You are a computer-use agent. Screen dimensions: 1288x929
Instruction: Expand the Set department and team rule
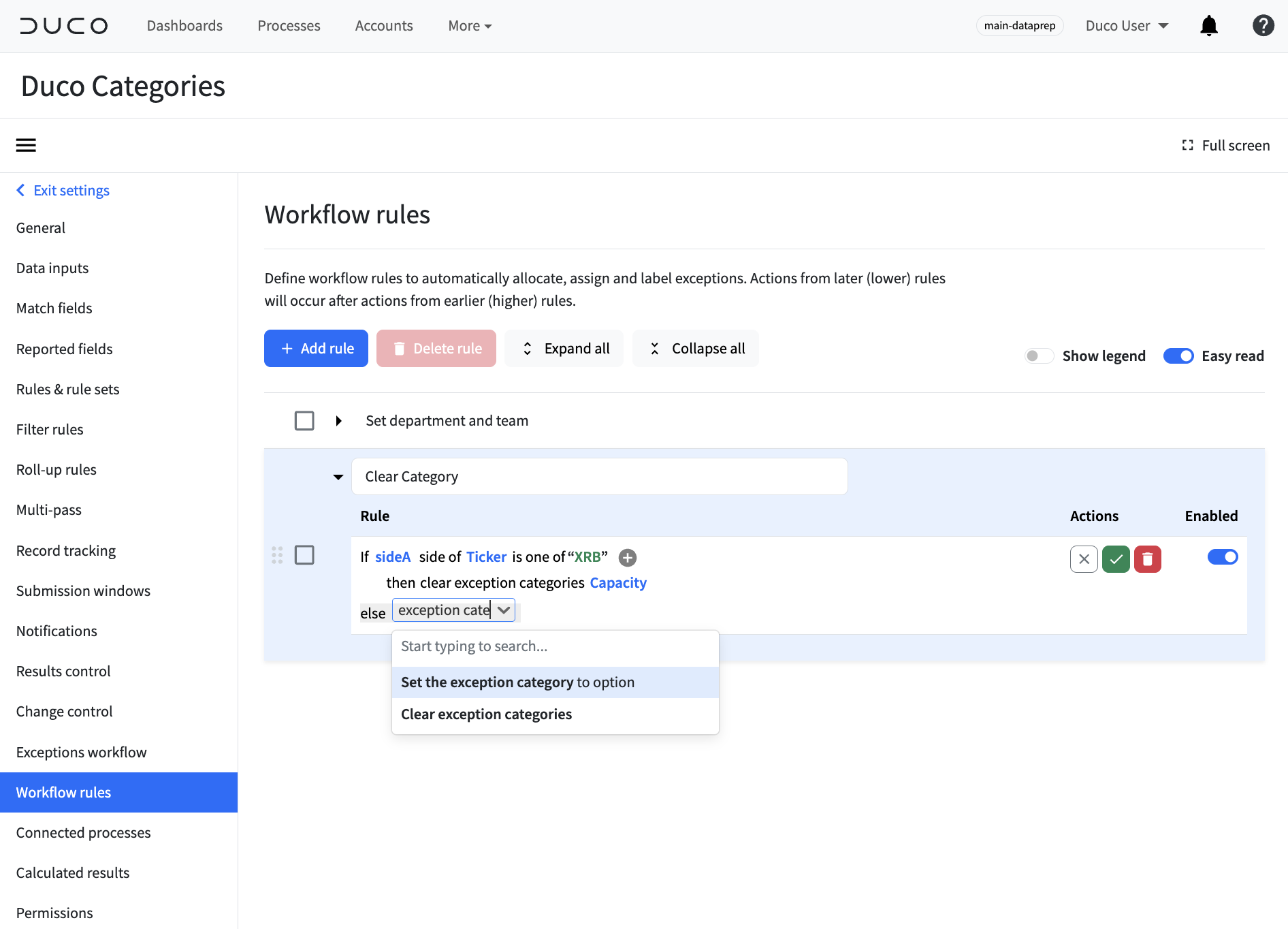click(x=338, y=421)
